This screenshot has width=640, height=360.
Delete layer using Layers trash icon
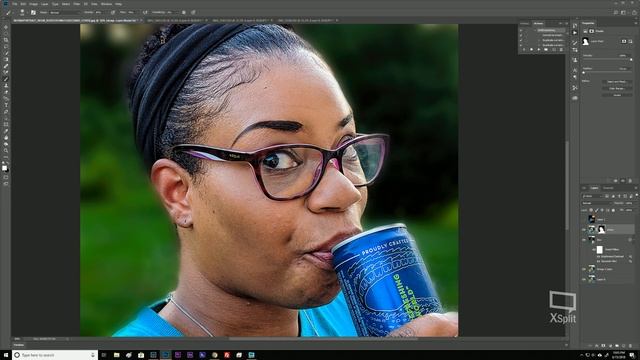pyautogui.click(x=631, y=345)
